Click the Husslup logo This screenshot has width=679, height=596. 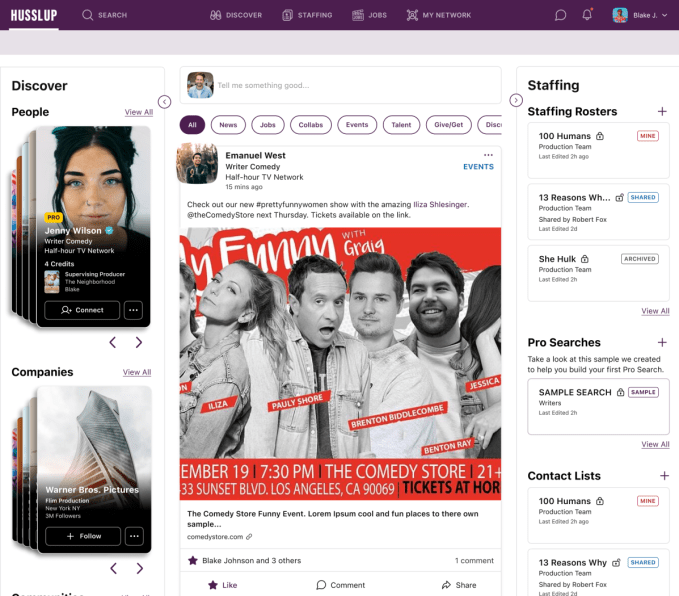(x=34, y=15)
